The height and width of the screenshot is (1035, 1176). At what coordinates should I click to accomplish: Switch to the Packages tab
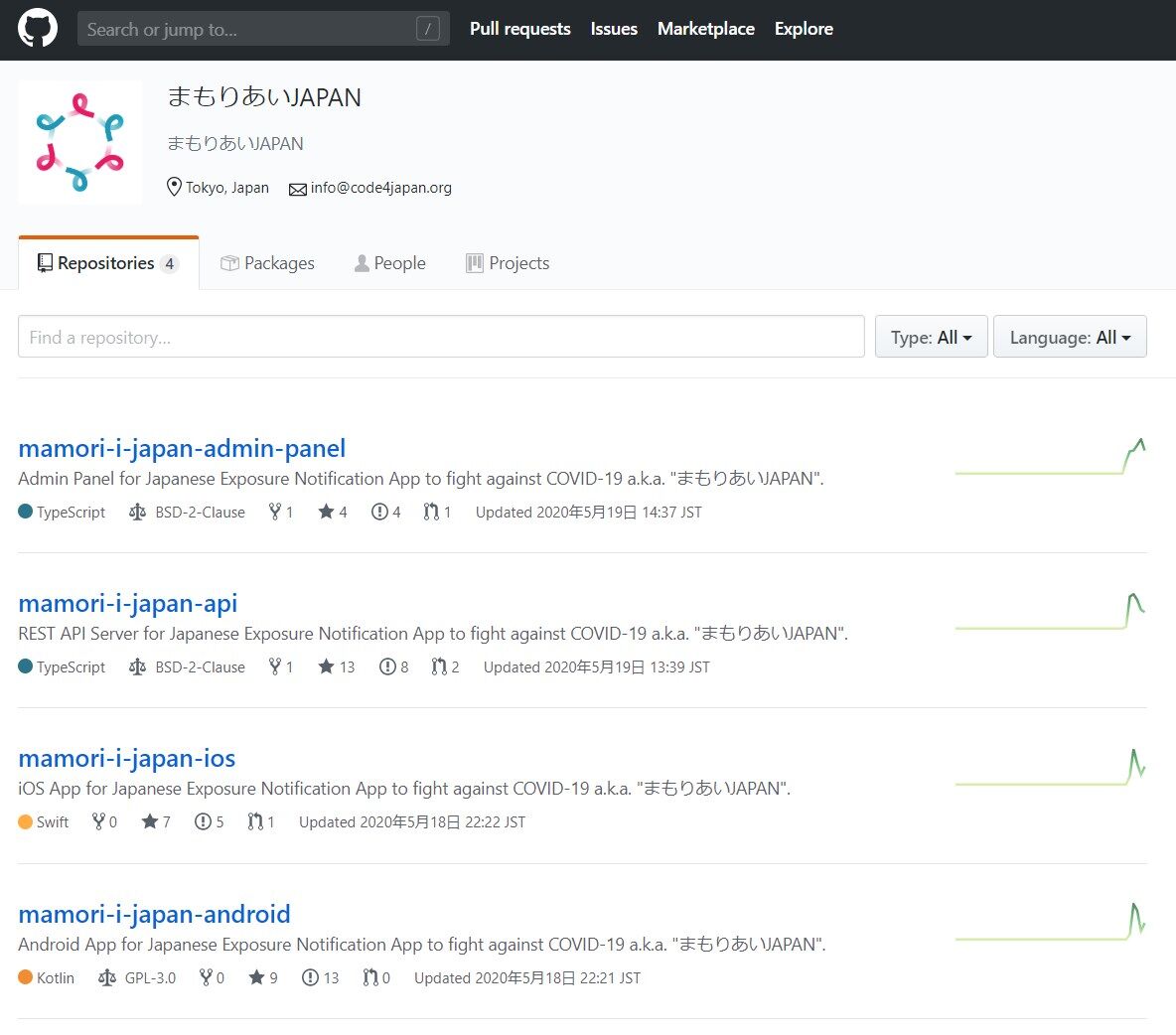coord(268,263)
